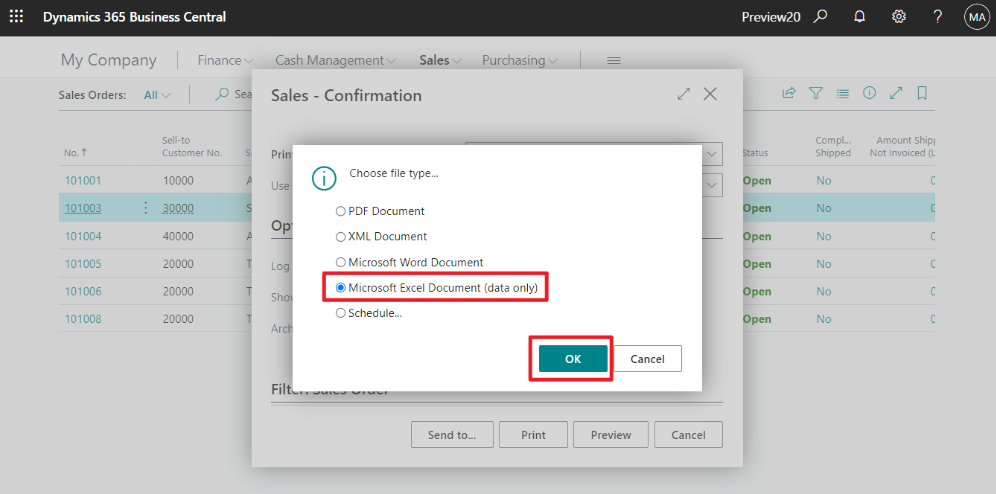
Task: Click the Send to... button
Action: click(452, 435)
